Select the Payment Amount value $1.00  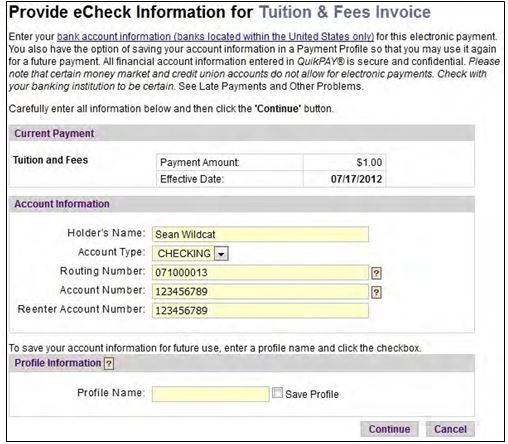[x=369, y=163]
